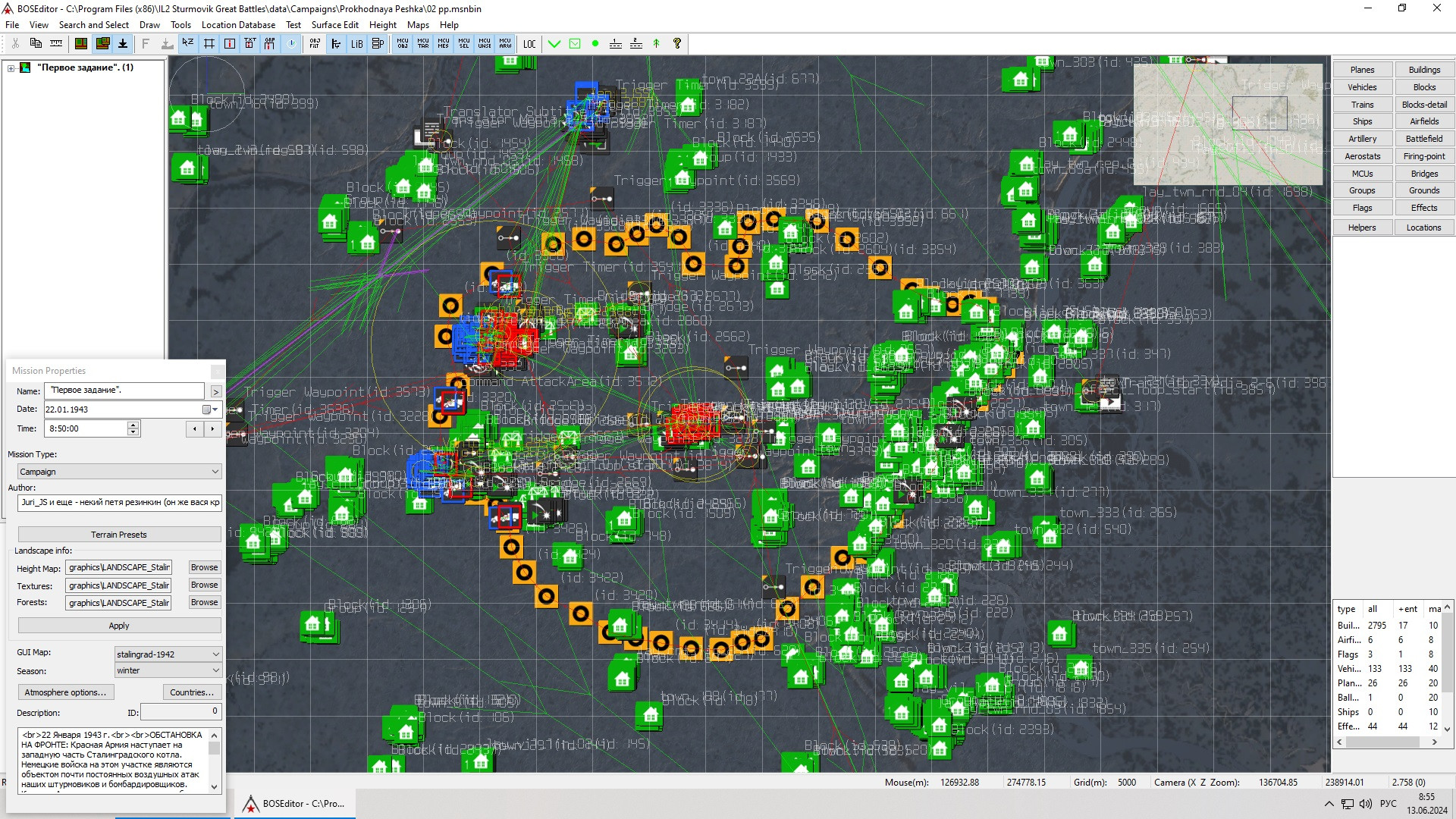Expand the mission tree root node
The width and height of the screenshot is (1456, 819).
tap(11, 68)
